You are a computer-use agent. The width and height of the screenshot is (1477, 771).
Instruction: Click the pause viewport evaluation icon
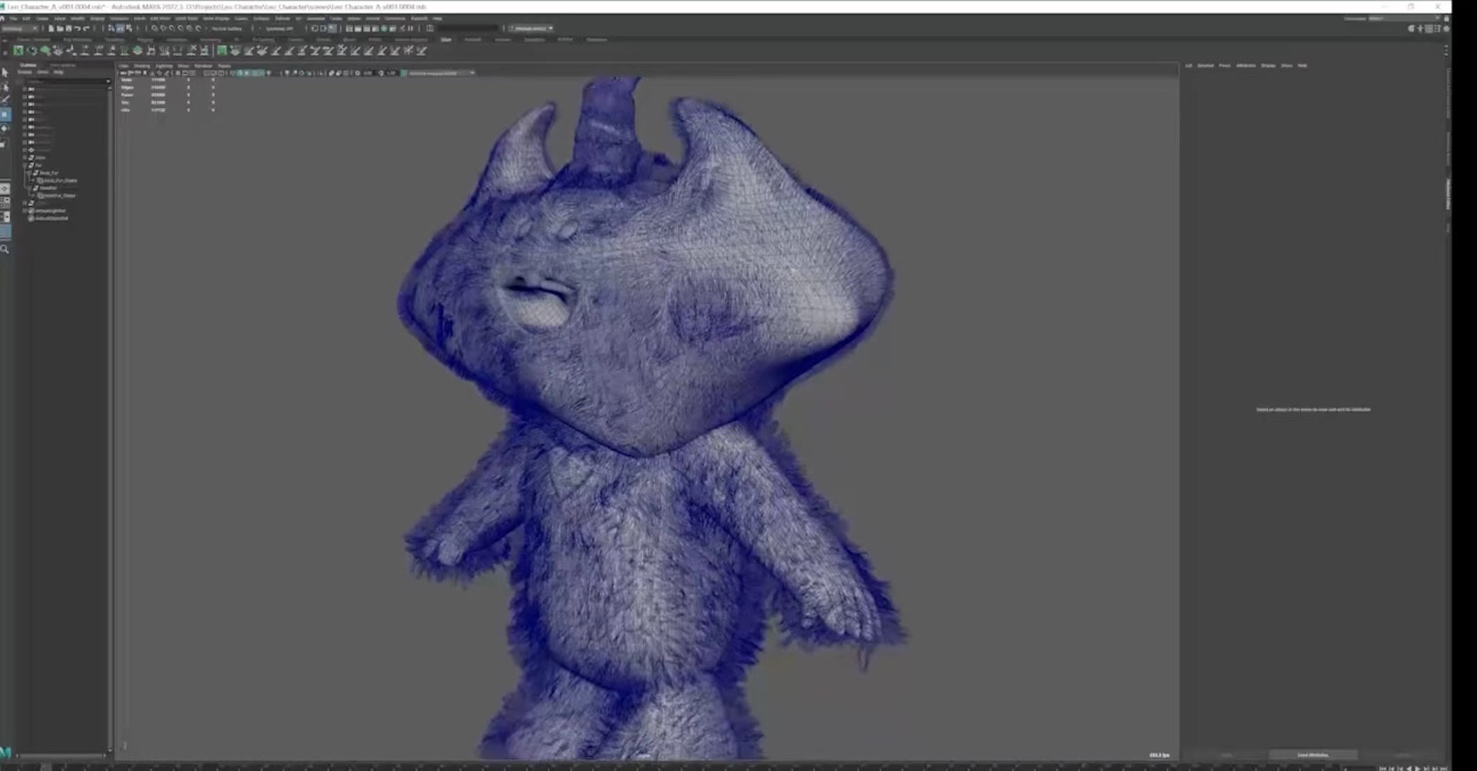tap(410, 28)
